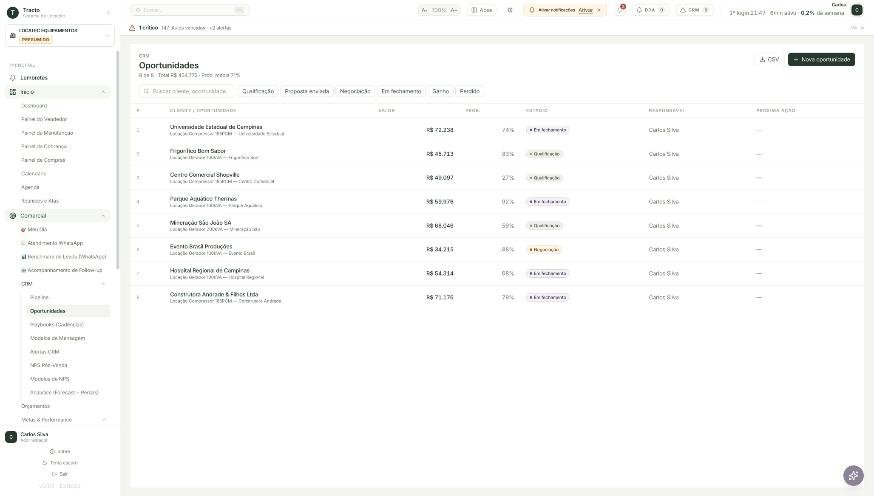
Task: Collapse the Comercial section chevron
Action: pyautogui.click(x=104, y=216)
